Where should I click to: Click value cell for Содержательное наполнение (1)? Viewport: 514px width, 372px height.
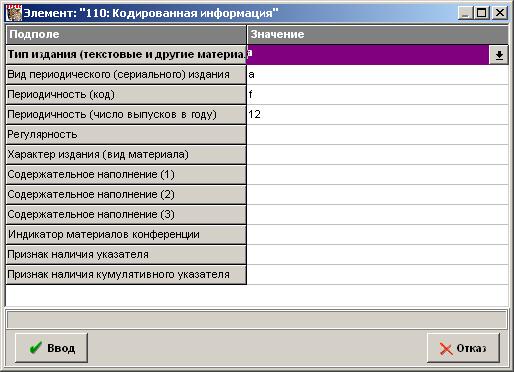[x=377, y=175]
